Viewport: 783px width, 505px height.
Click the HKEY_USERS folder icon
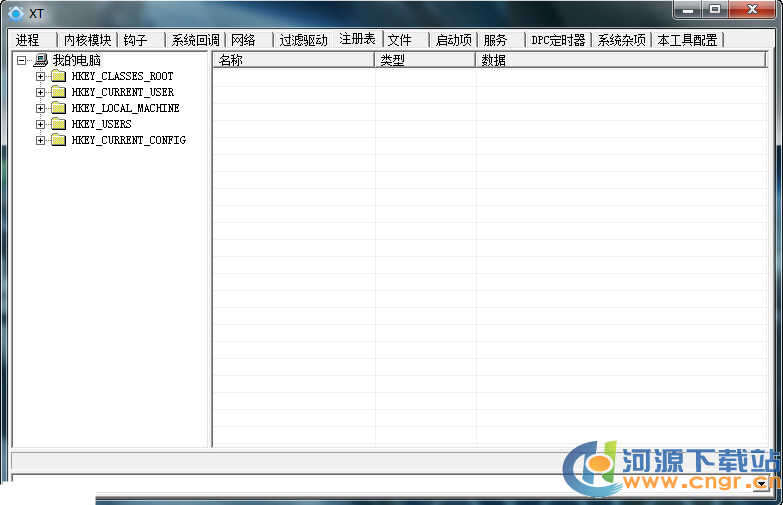[x=58, y=124]
